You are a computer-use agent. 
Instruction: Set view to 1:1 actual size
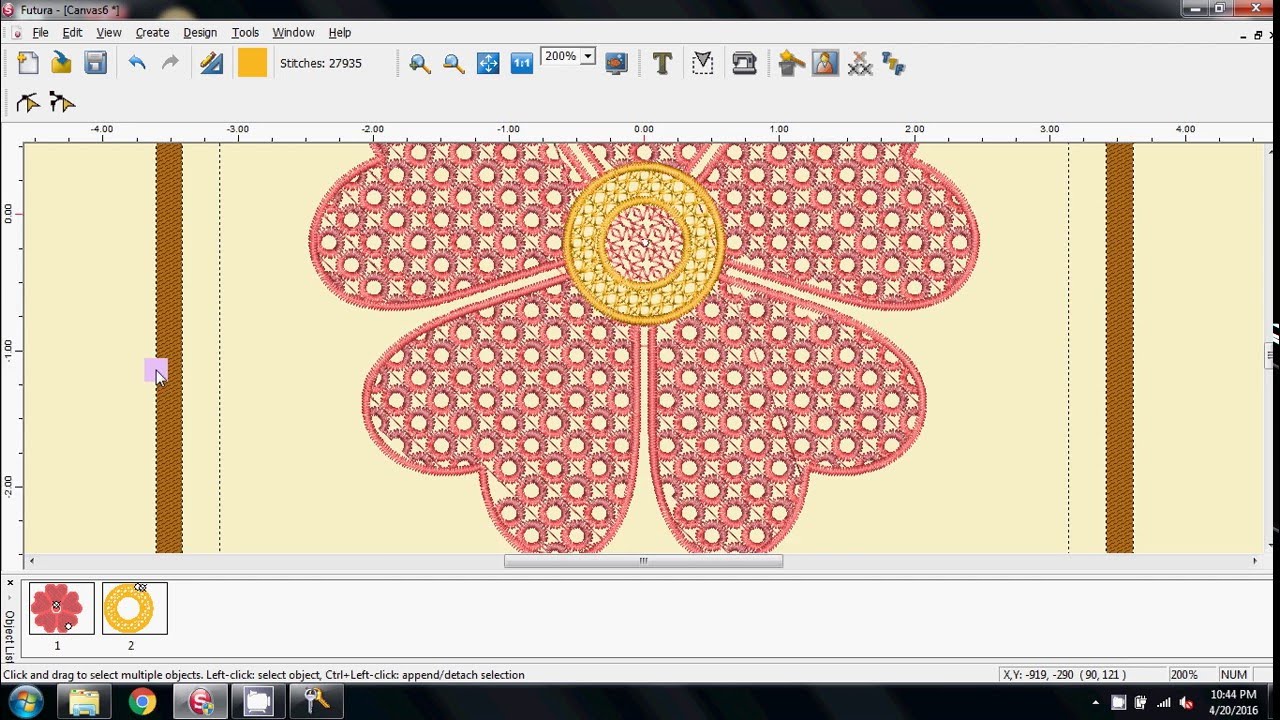pos(522,64)
